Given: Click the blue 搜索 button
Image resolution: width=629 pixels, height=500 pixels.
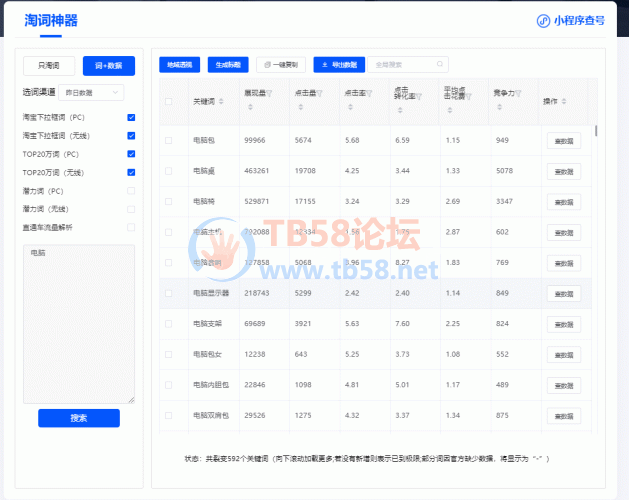Looking at the screenshot, I should pos(79,418).
